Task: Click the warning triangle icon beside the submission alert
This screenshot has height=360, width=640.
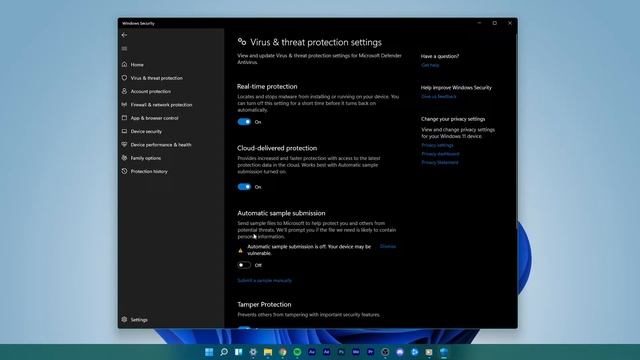Action: [x=240, y=250]
